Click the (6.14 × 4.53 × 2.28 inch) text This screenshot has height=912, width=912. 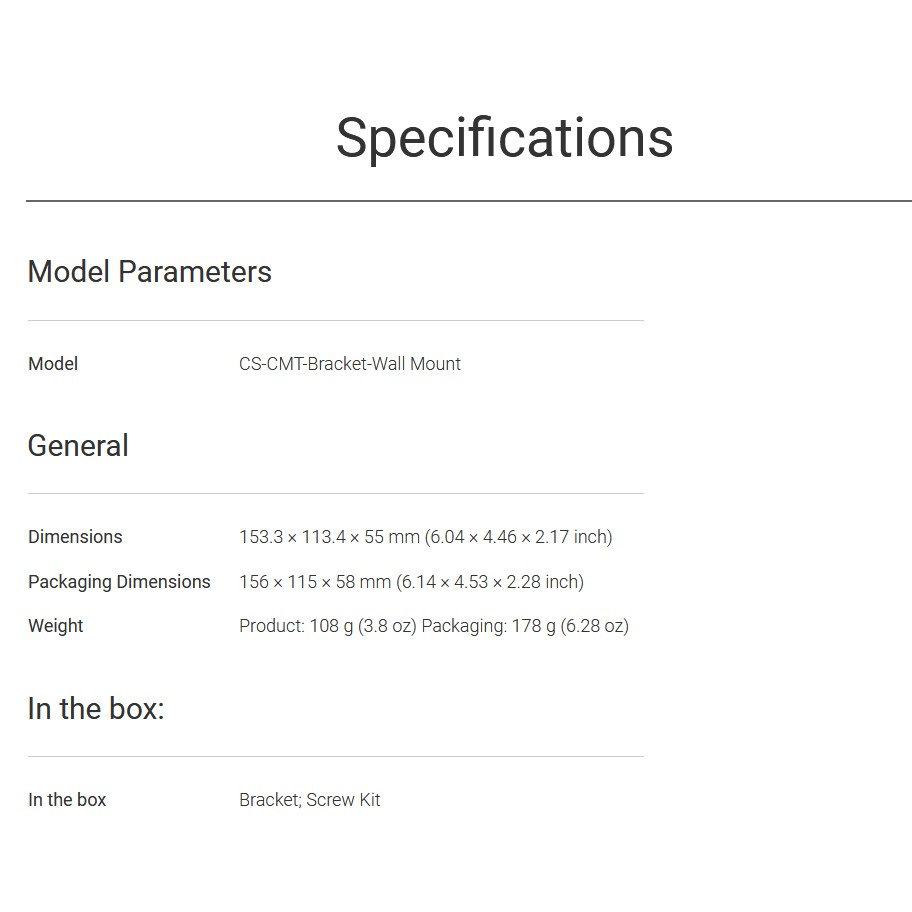pos(490,582)
